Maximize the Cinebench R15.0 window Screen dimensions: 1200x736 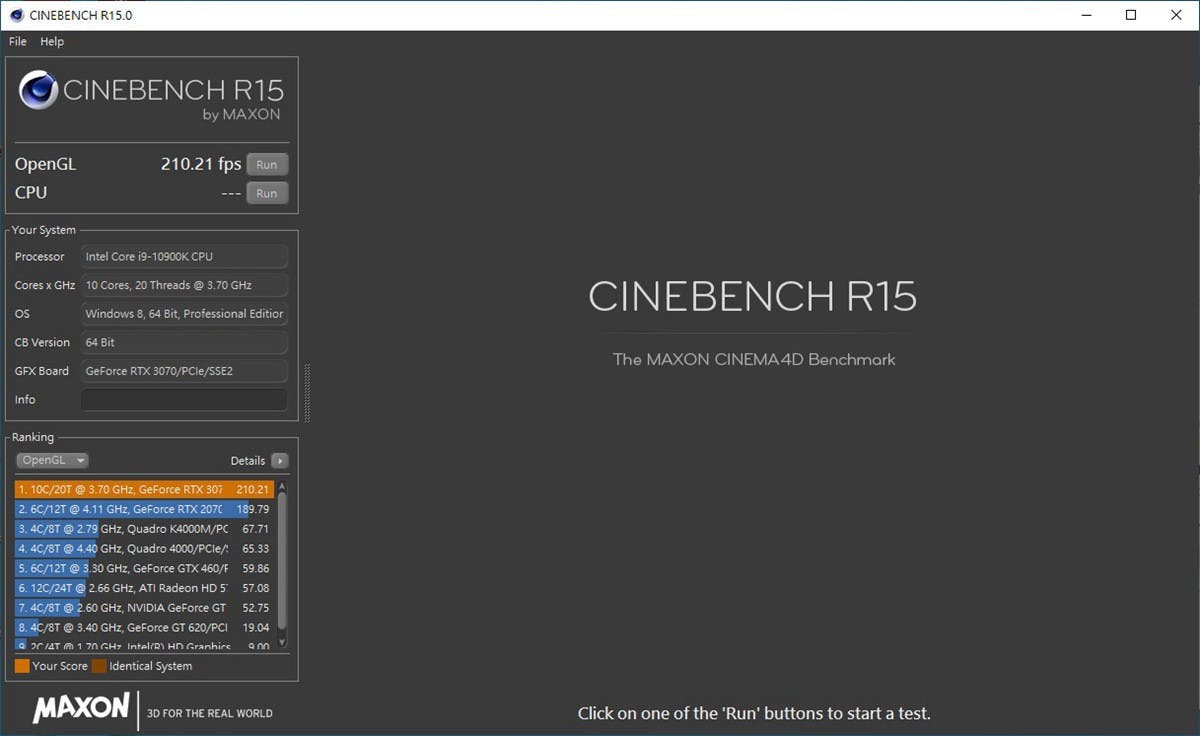tap(1131, 15)
